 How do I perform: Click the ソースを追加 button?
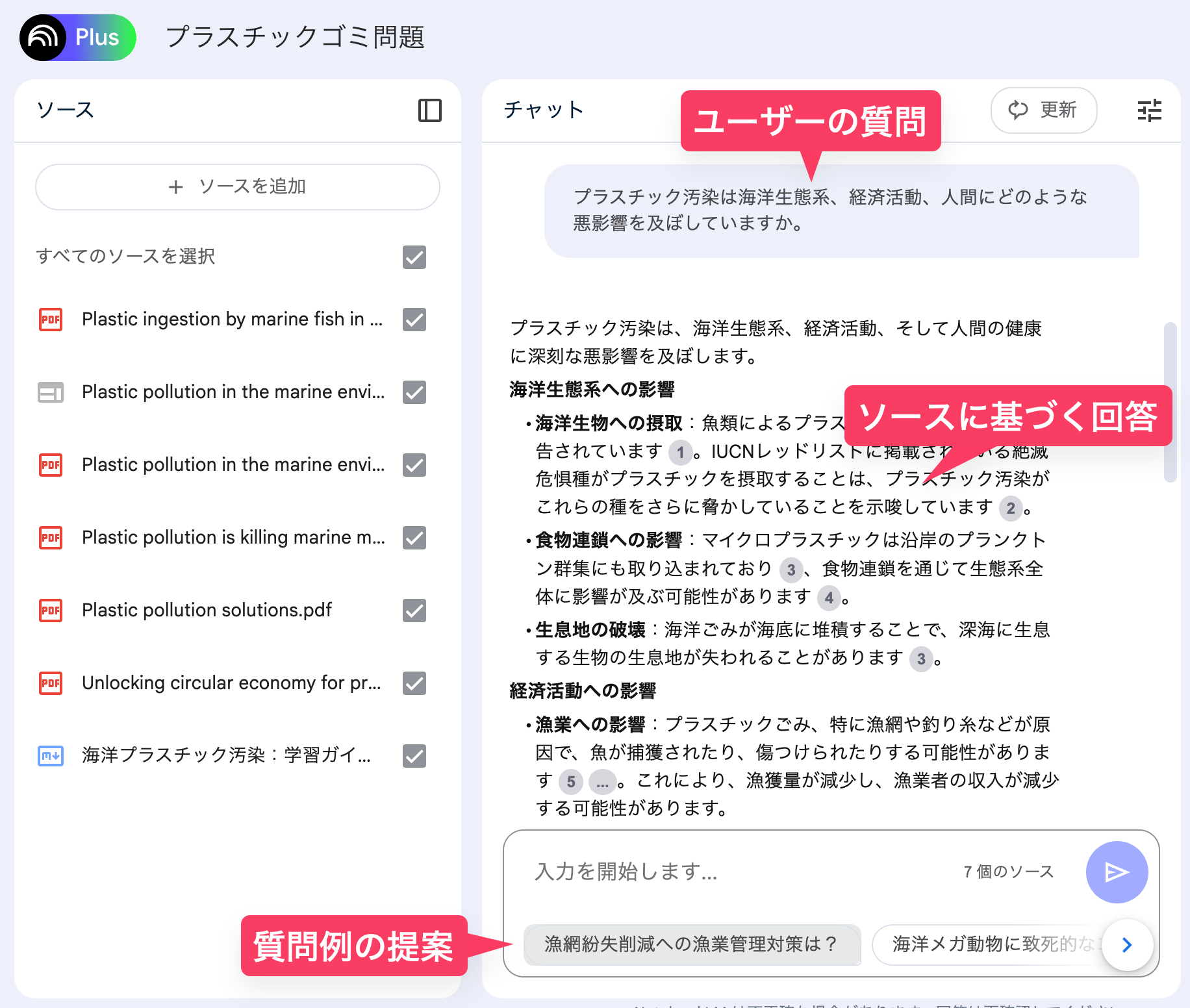coord(238,187)
